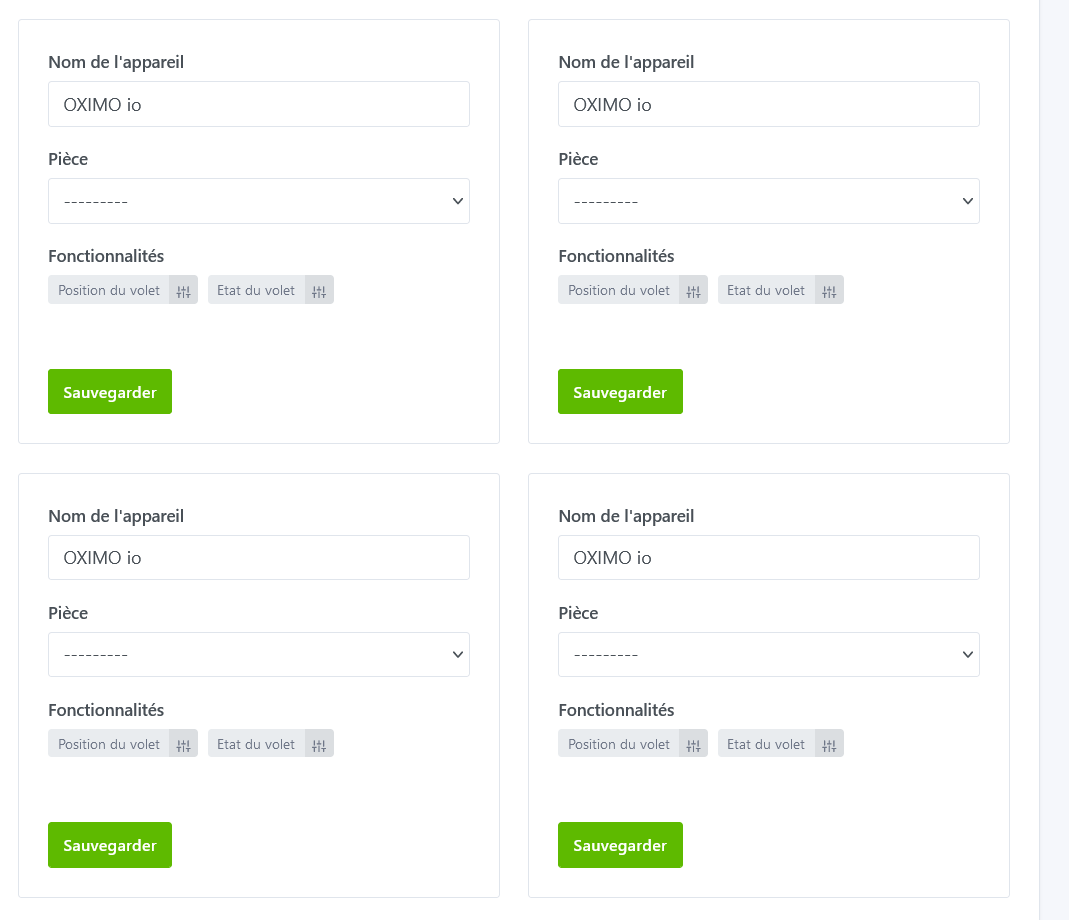Save the bottom-left device with Sauvegarder

(110, 845)
